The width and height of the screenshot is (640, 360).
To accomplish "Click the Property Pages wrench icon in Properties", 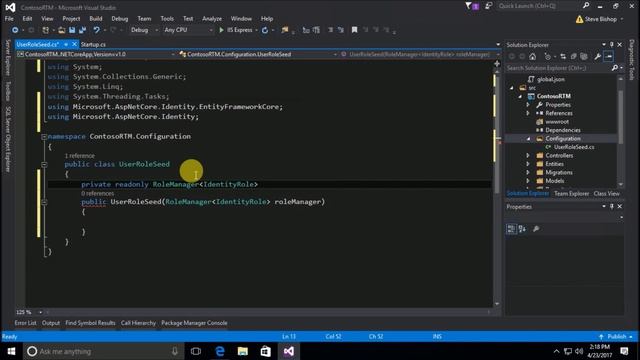I will tap(536, 229).
